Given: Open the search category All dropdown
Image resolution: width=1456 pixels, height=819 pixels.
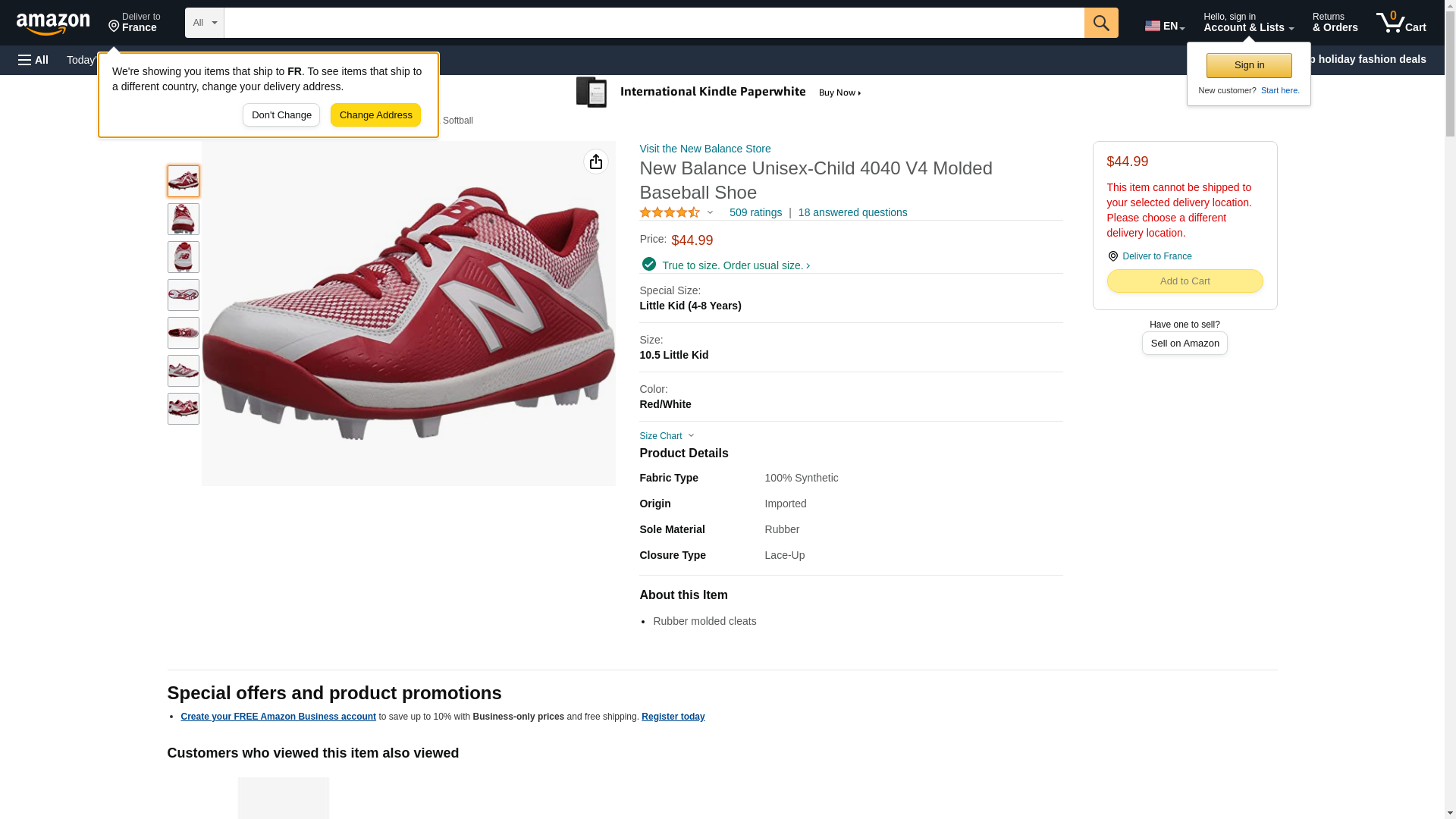Looking at the screenshot, I should pos(204,23).
